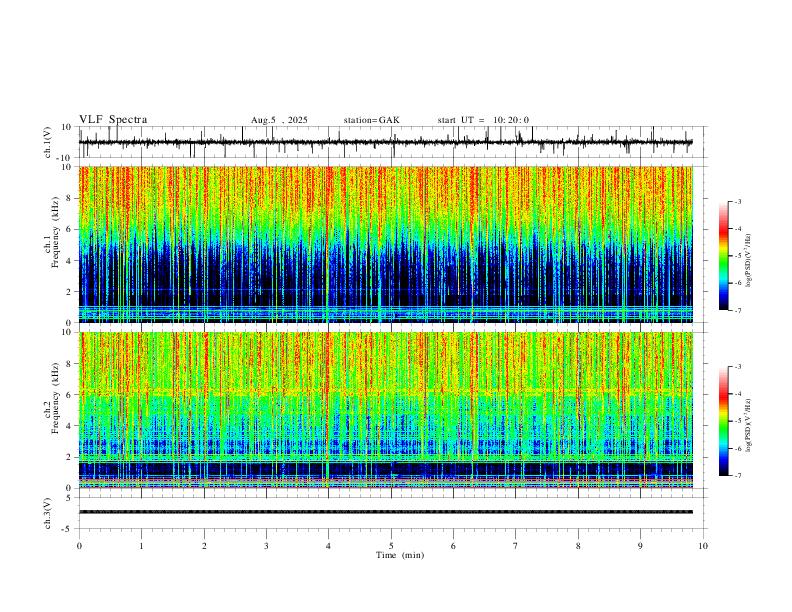Click time axis tick label '3'
This screenshot has height=612, width=792.
tap(266, 546)
